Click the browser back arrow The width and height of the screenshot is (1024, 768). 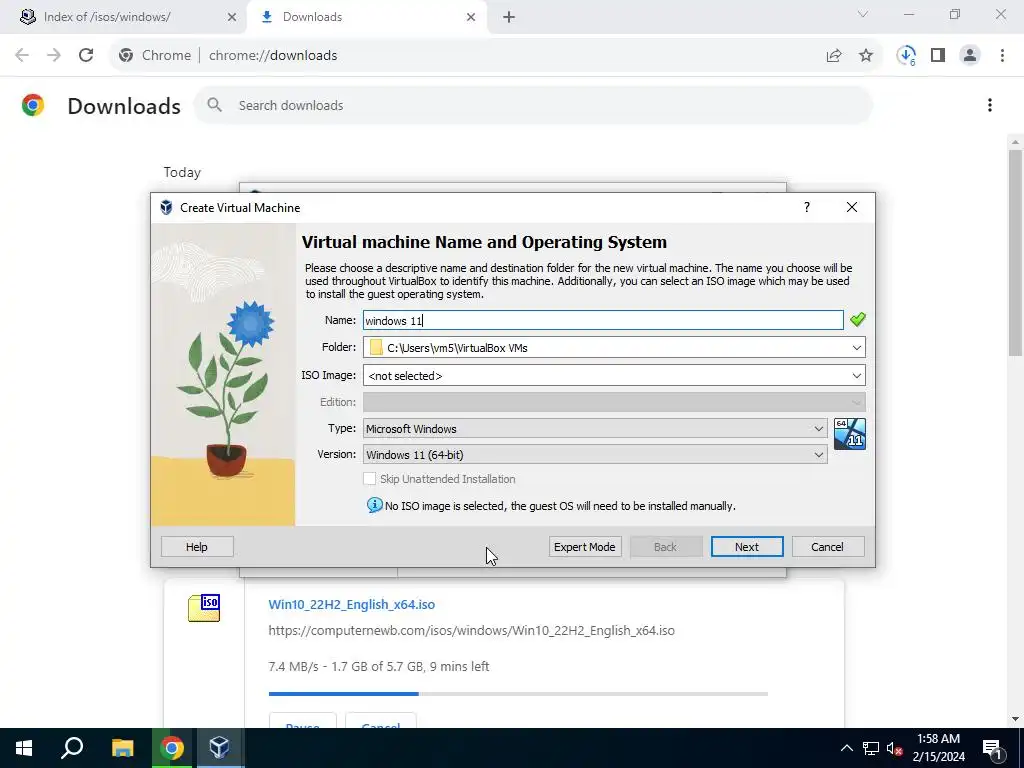(x=22, y=56)
